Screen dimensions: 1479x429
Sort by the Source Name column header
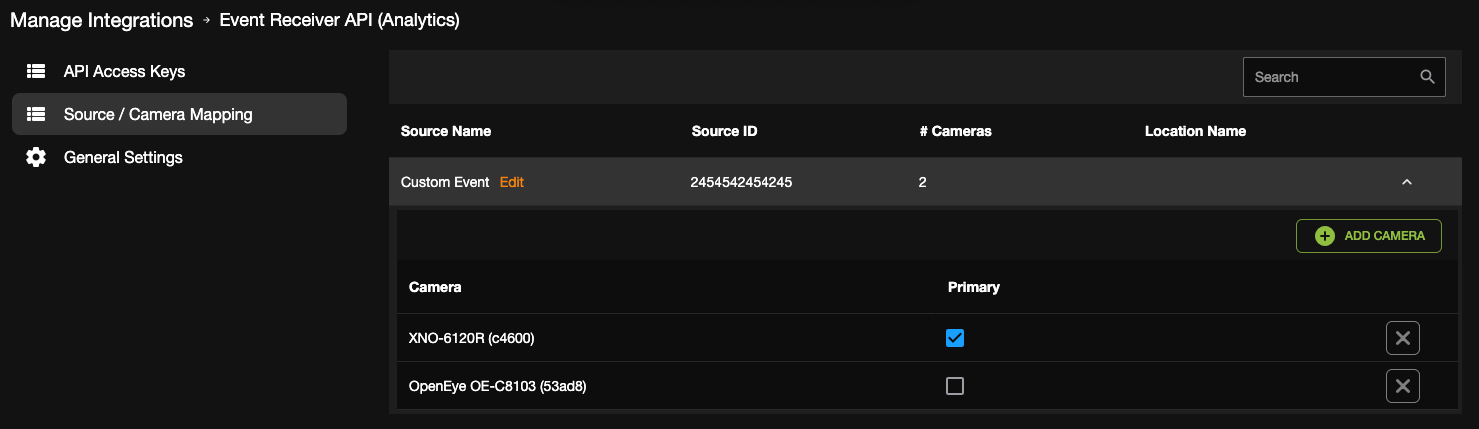point(446,131)
